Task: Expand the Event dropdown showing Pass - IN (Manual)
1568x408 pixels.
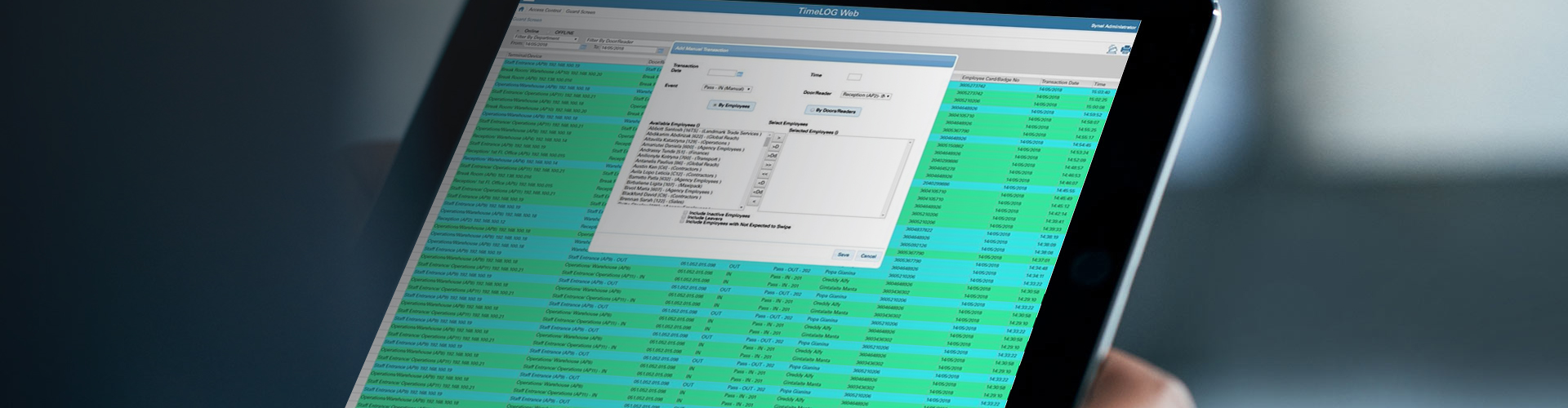Action: pyautogui.click(x=727, y=88)
